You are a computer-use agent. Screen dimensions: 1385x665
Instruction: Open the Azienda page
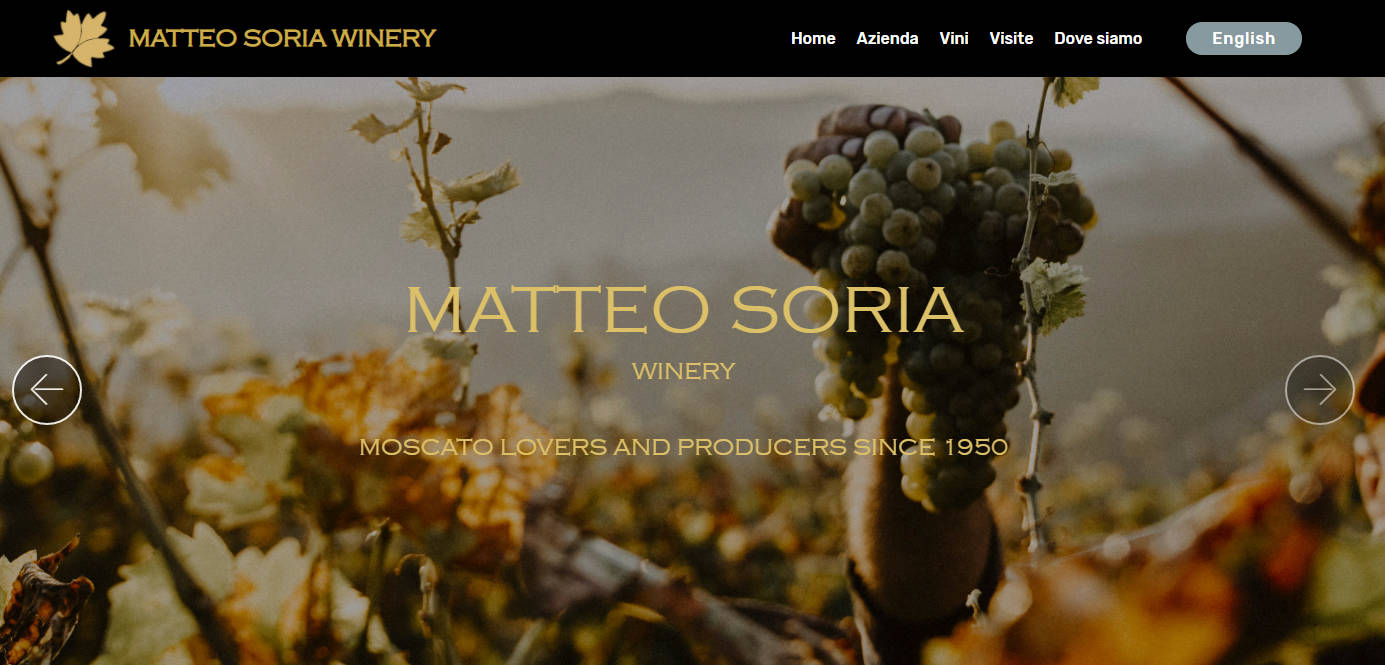[x=887, y=38]
